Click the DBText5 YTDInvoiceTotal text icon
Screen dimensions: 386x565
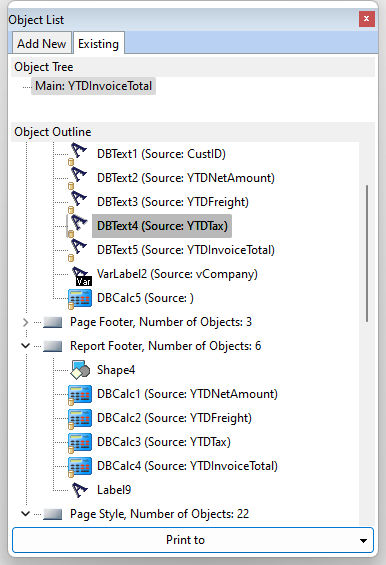(78, 250)
